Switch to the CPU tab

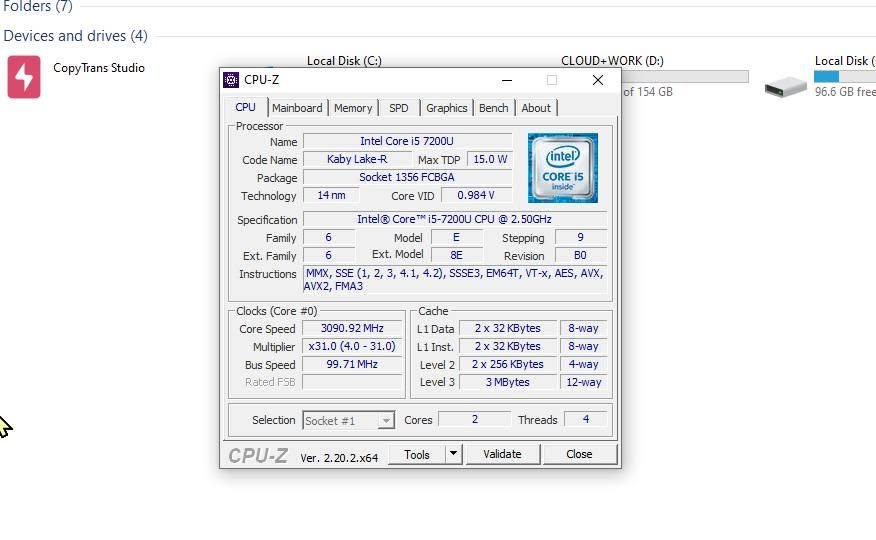coord(245,107)
